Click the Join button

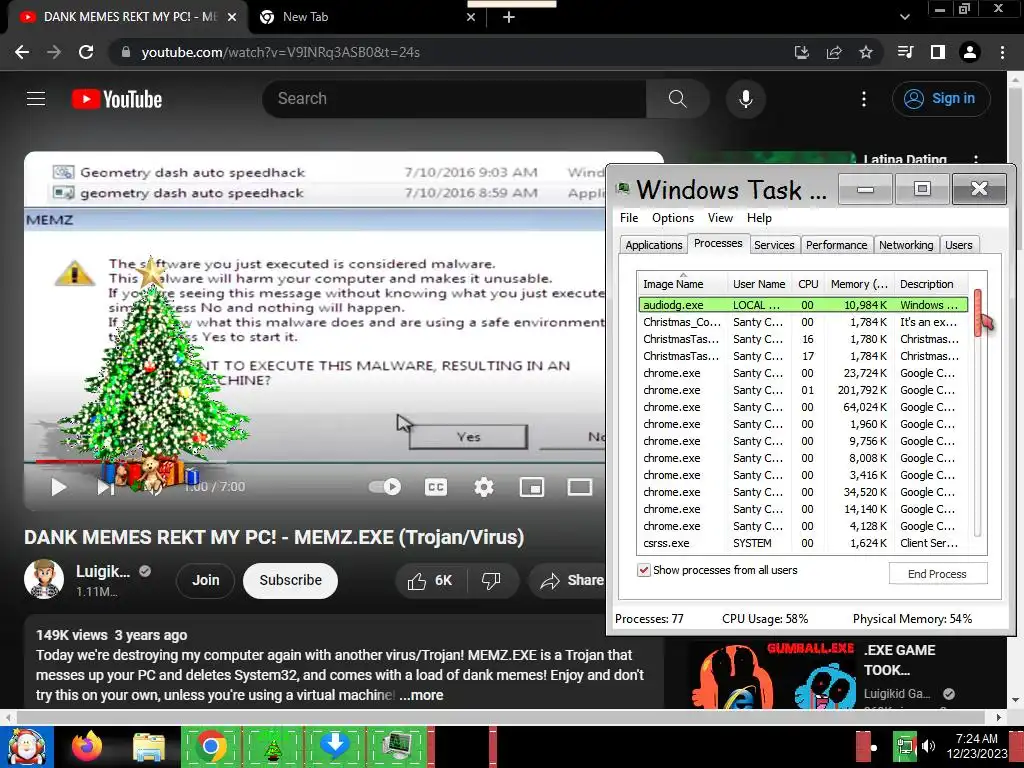(205, 580)
